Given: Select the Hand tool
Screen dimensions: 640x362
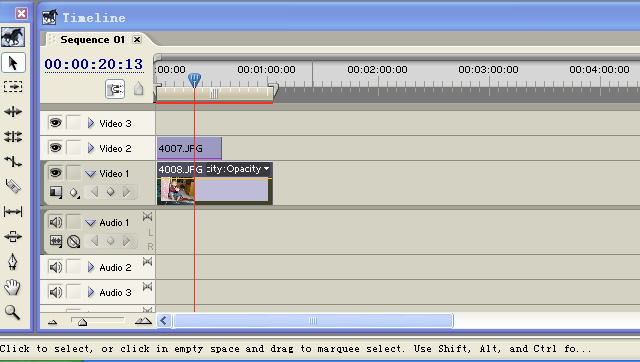Looking at the screenshot, I should click(13, 287).
